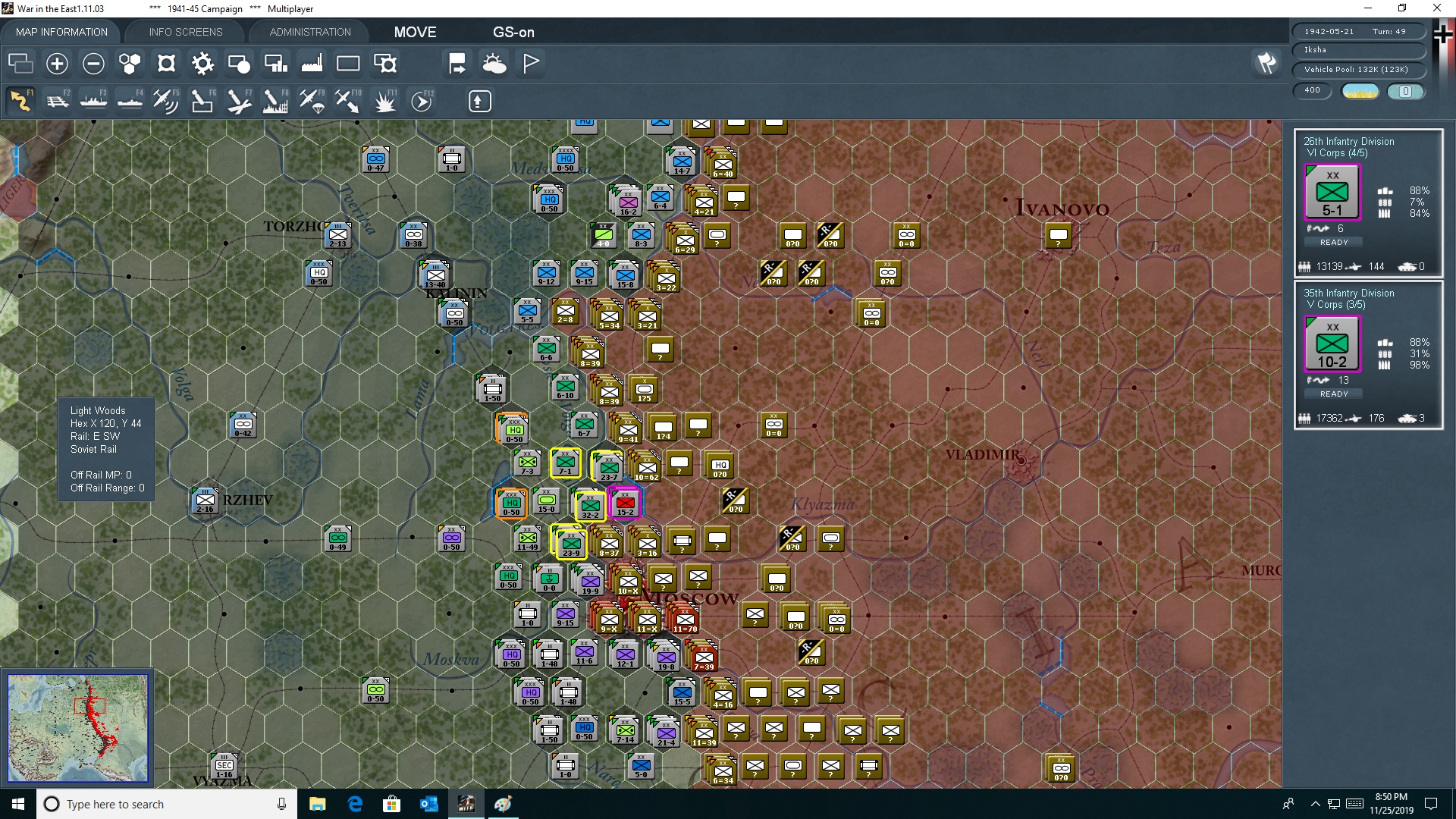1456x819 pixels.
Task: Click READY status of 35th Infantry Division
Action: (1334, 394)
